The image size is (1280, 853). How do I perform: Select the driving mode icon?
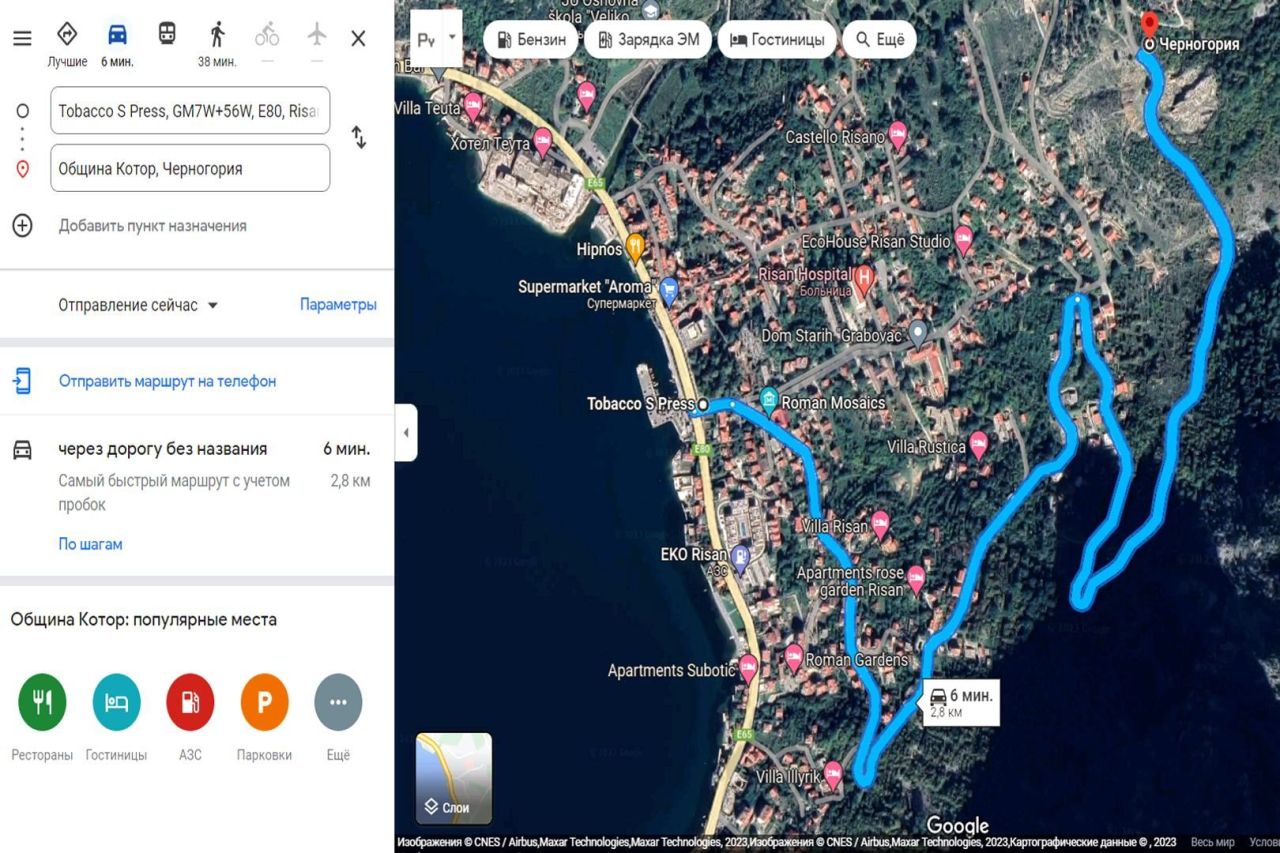[x=117, y=32]
